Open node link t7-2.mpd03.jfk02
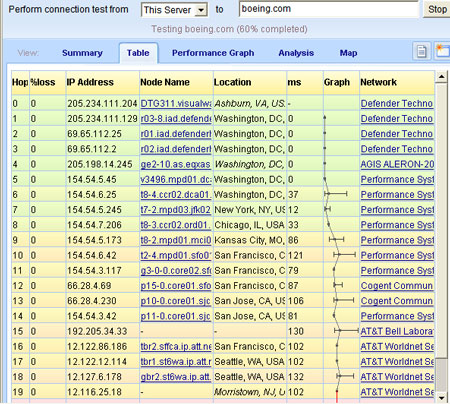Viewport: 450px width, 404px height. (176, 210)
